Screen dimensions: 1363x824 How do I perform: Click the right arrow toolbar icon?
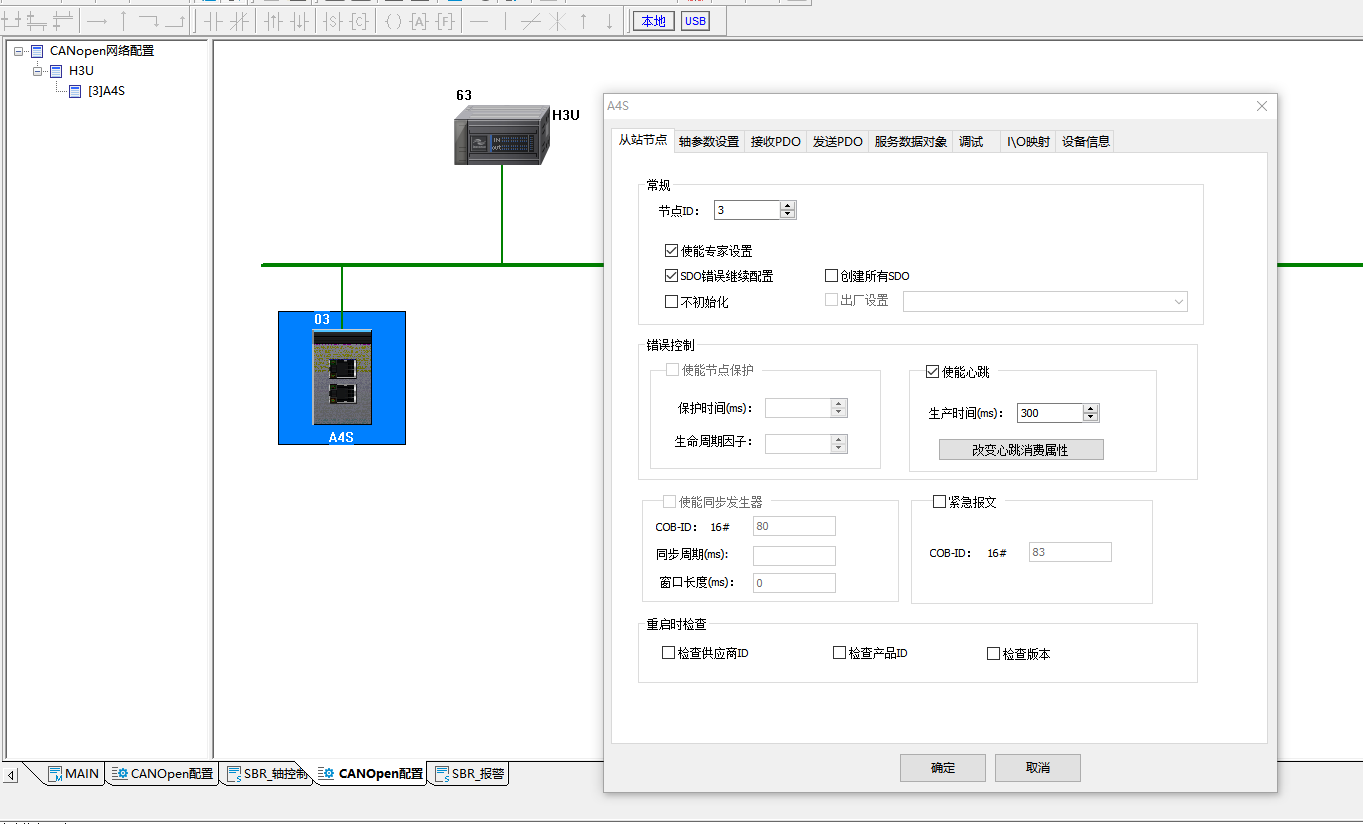tap(97, 21)
